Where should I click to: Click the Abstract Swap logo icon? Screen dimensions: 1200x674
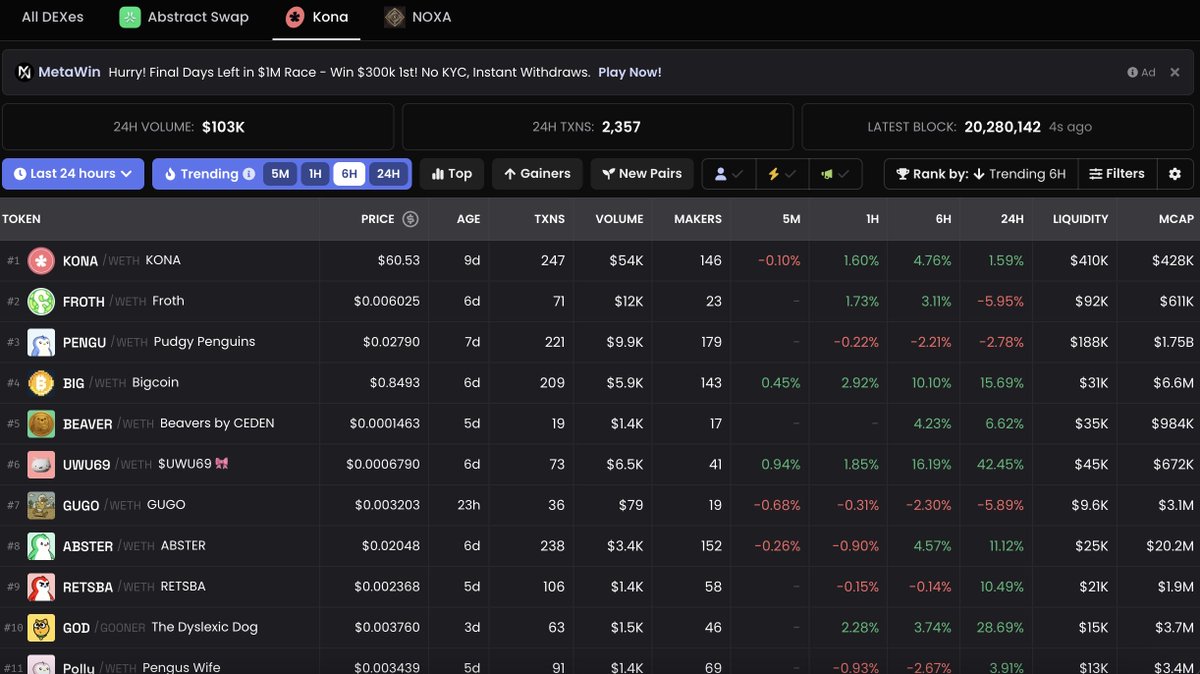130,17
